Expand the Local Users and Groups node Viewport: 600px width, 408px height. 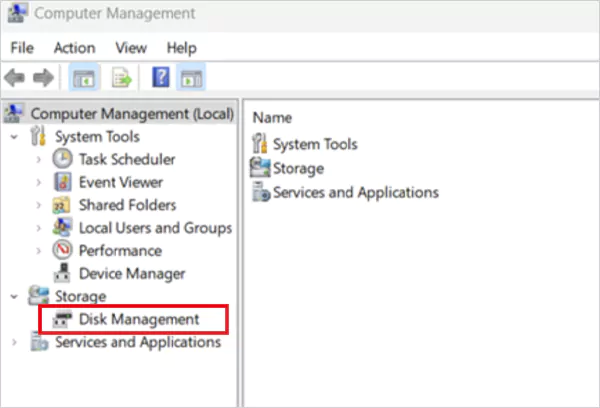tap(39, 228)
